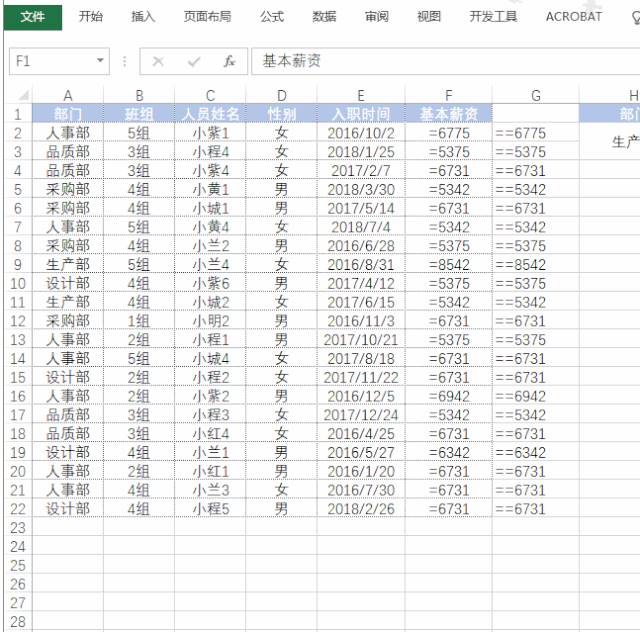Select column F header
This screenshot has width=640, height=632.
click(x=449, y=96)
